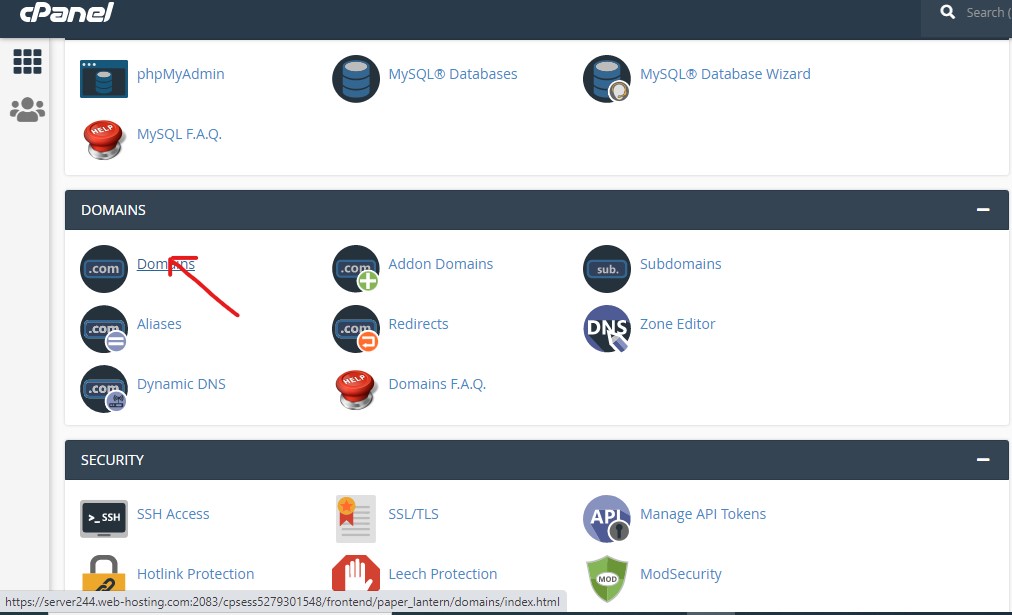Click the SECURITY section header title
1012x615 pixels.
[112, 459]
